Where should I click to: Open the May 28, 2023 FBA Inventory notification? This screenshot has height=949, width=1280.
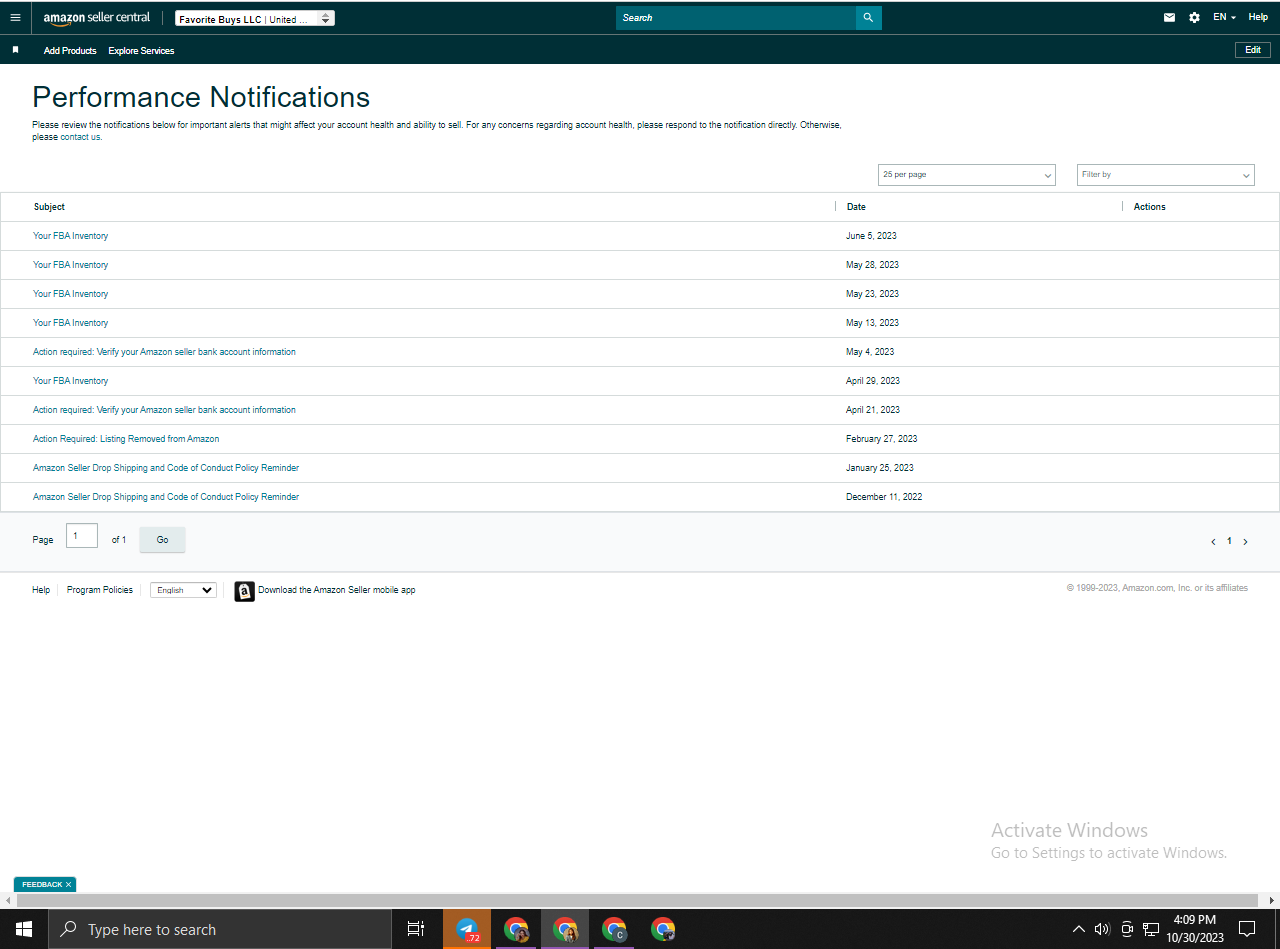70,265
